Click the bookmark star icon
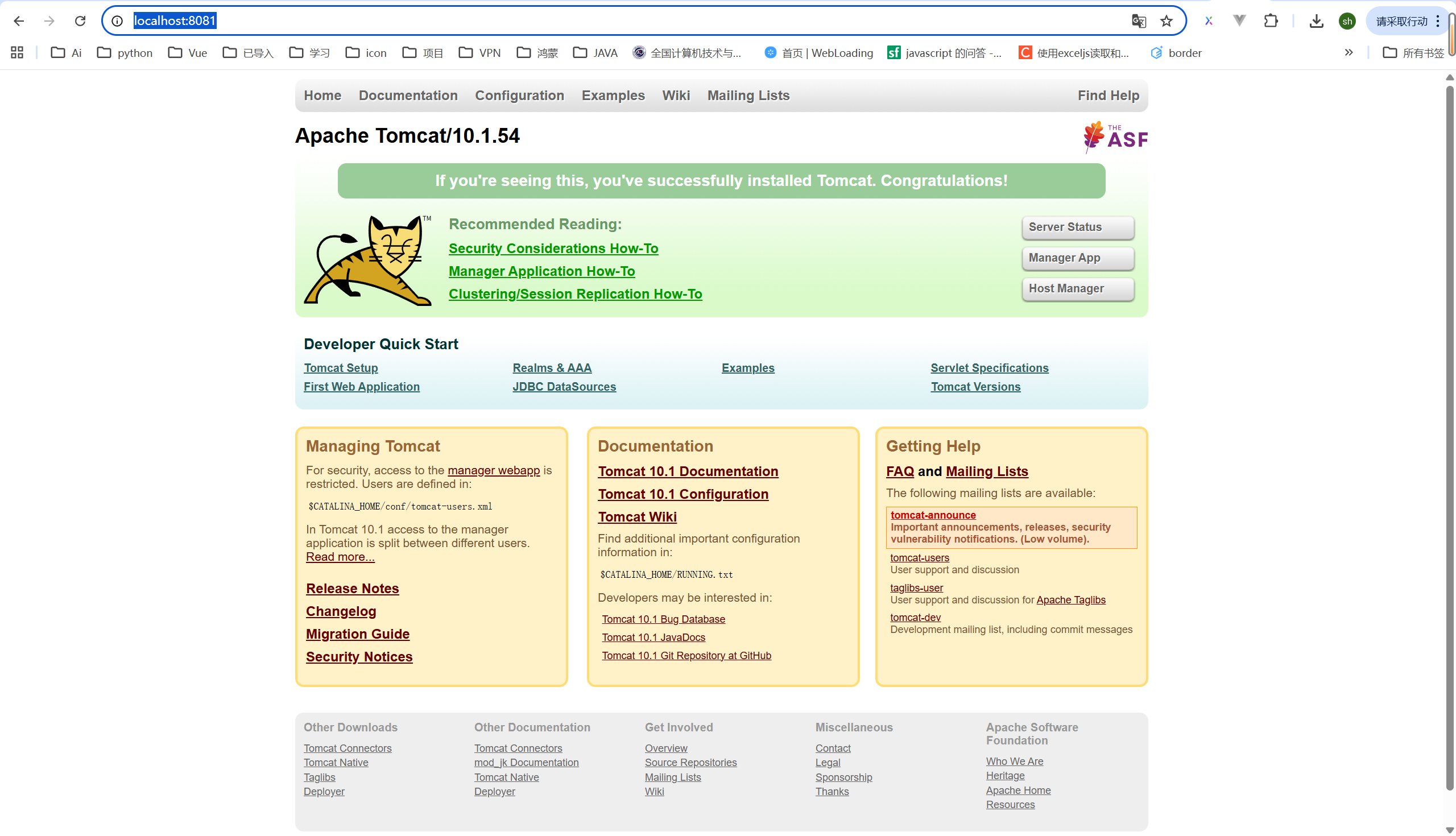 point(1166,21)
